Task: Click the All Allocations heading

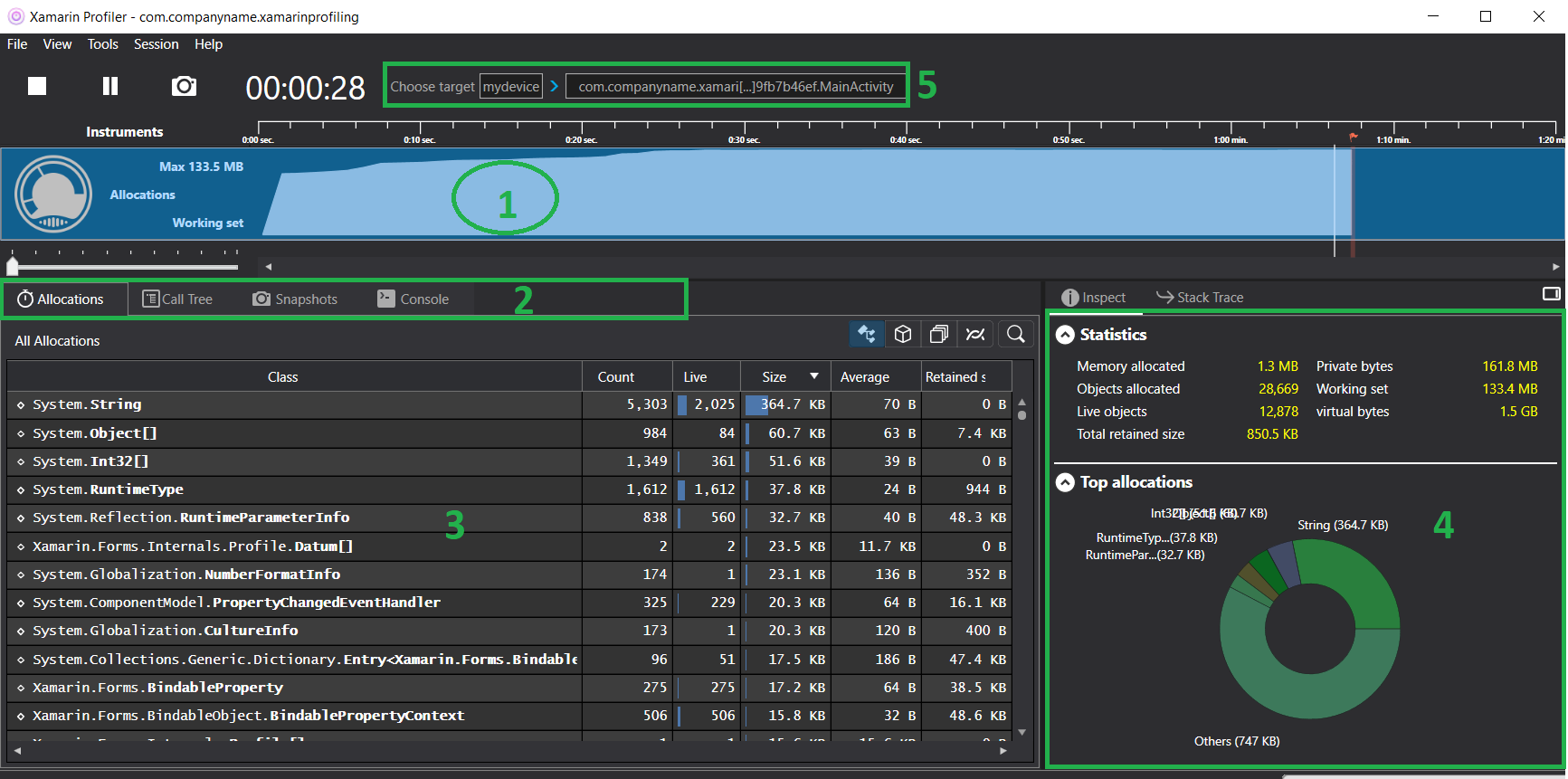Action: coord(57,341)
